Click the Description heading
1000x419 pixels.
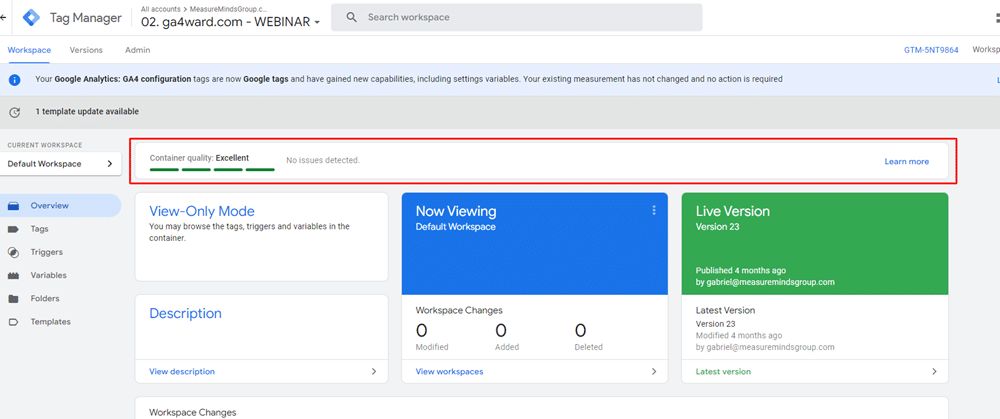tap(185, 313)
